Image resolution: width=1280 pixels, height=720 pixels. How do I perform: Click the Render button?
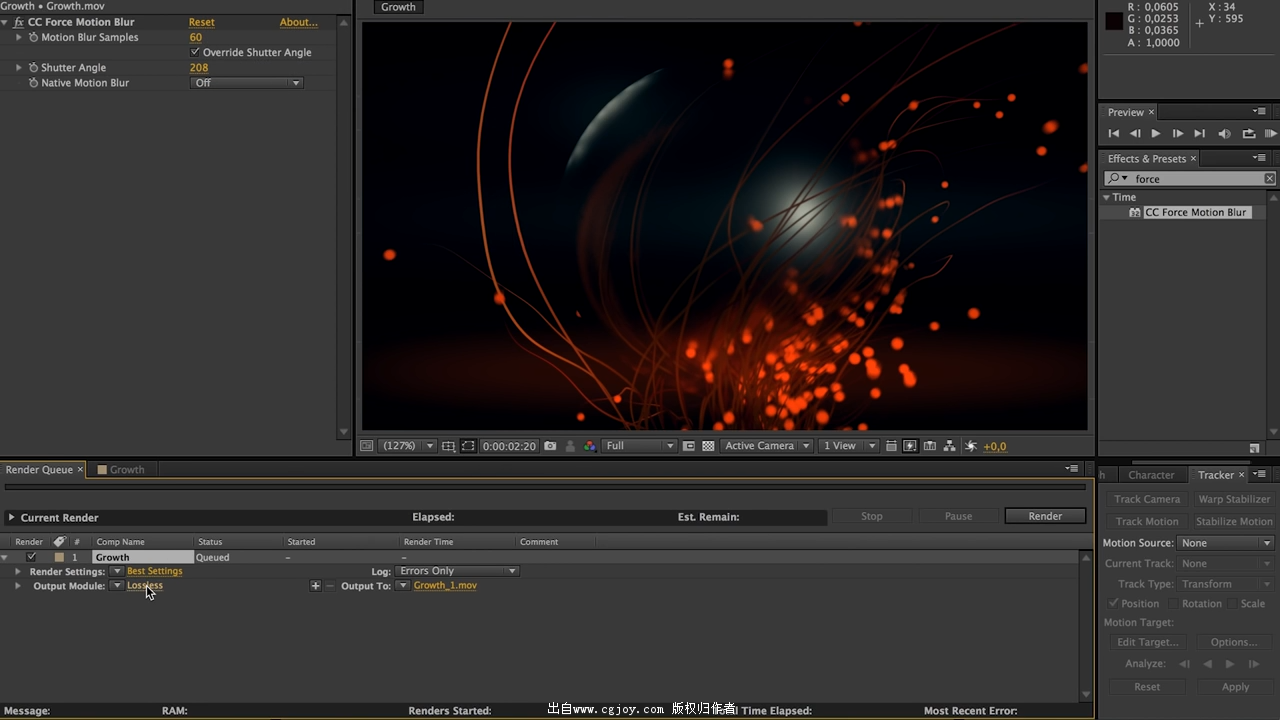tap(1045, 516)
